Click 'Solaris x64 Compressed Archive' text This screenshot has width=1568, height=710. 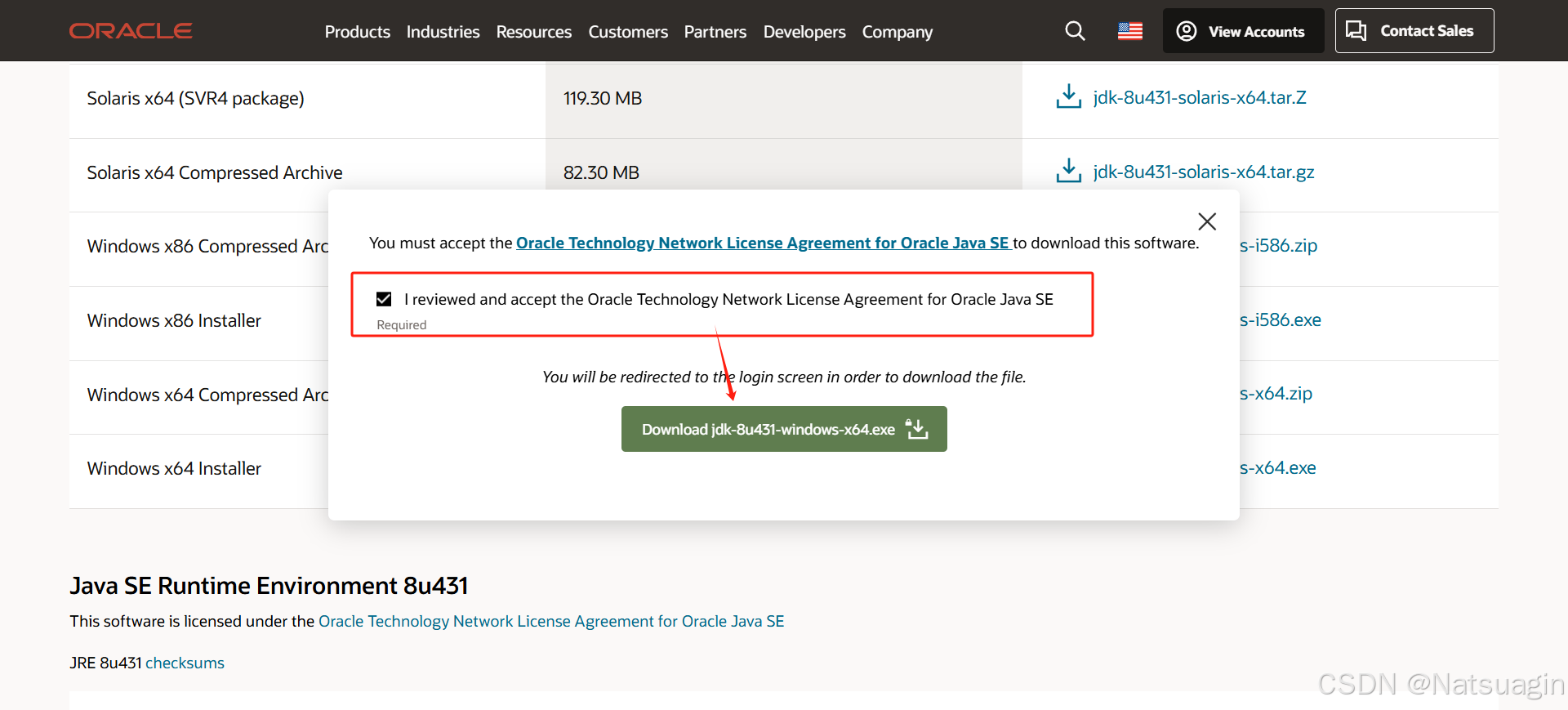(215, 172)
